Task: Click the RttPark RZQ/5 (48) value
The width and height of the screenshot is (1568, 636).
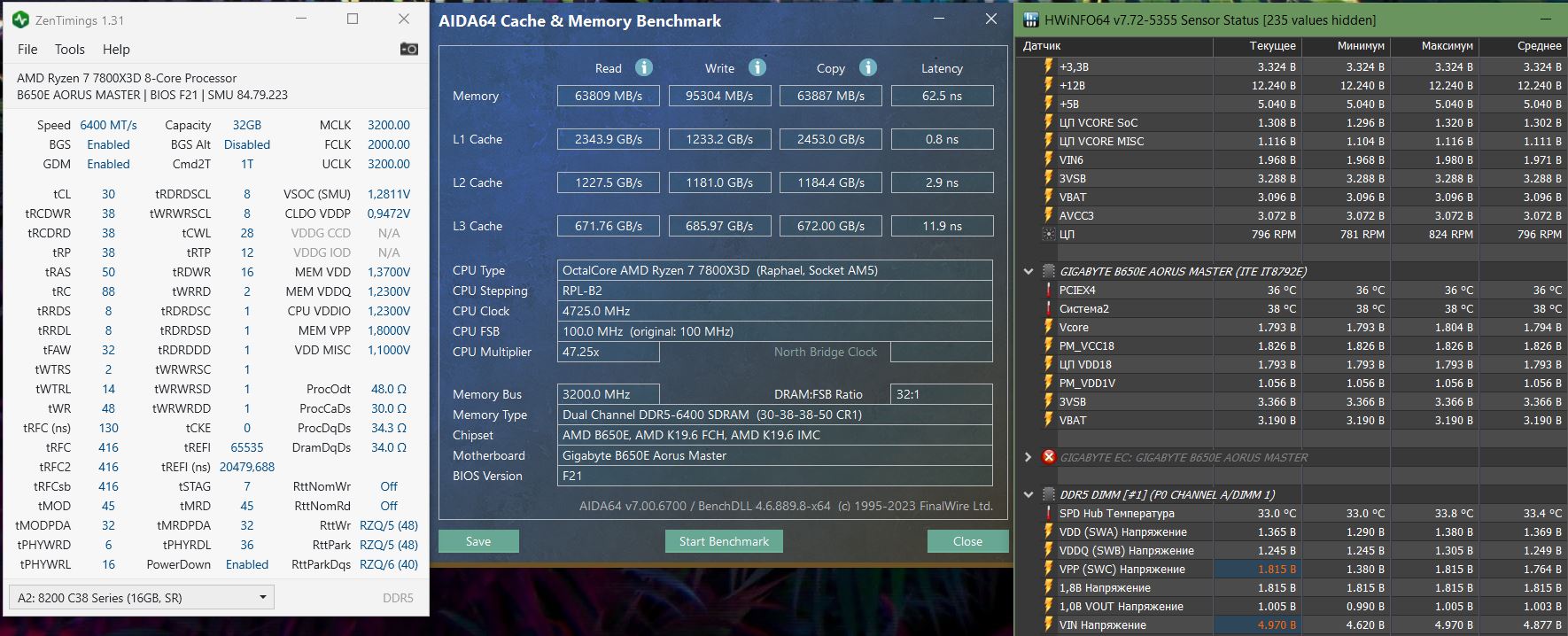Action: coord(388,545)
